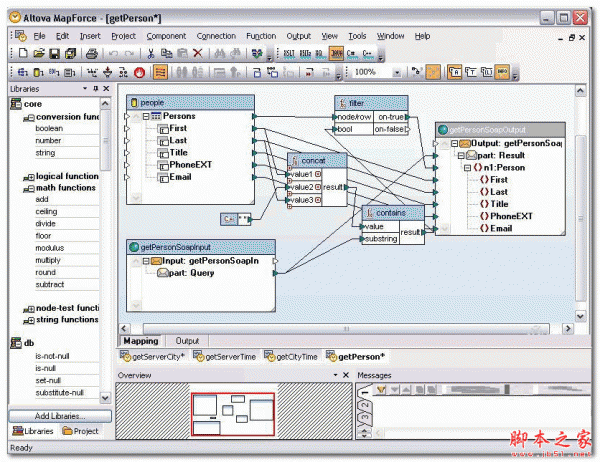Image resolution: width=600 pixels, height=462 pixels.
Task: Validate mapping with the green check icon
Action: 257,53
